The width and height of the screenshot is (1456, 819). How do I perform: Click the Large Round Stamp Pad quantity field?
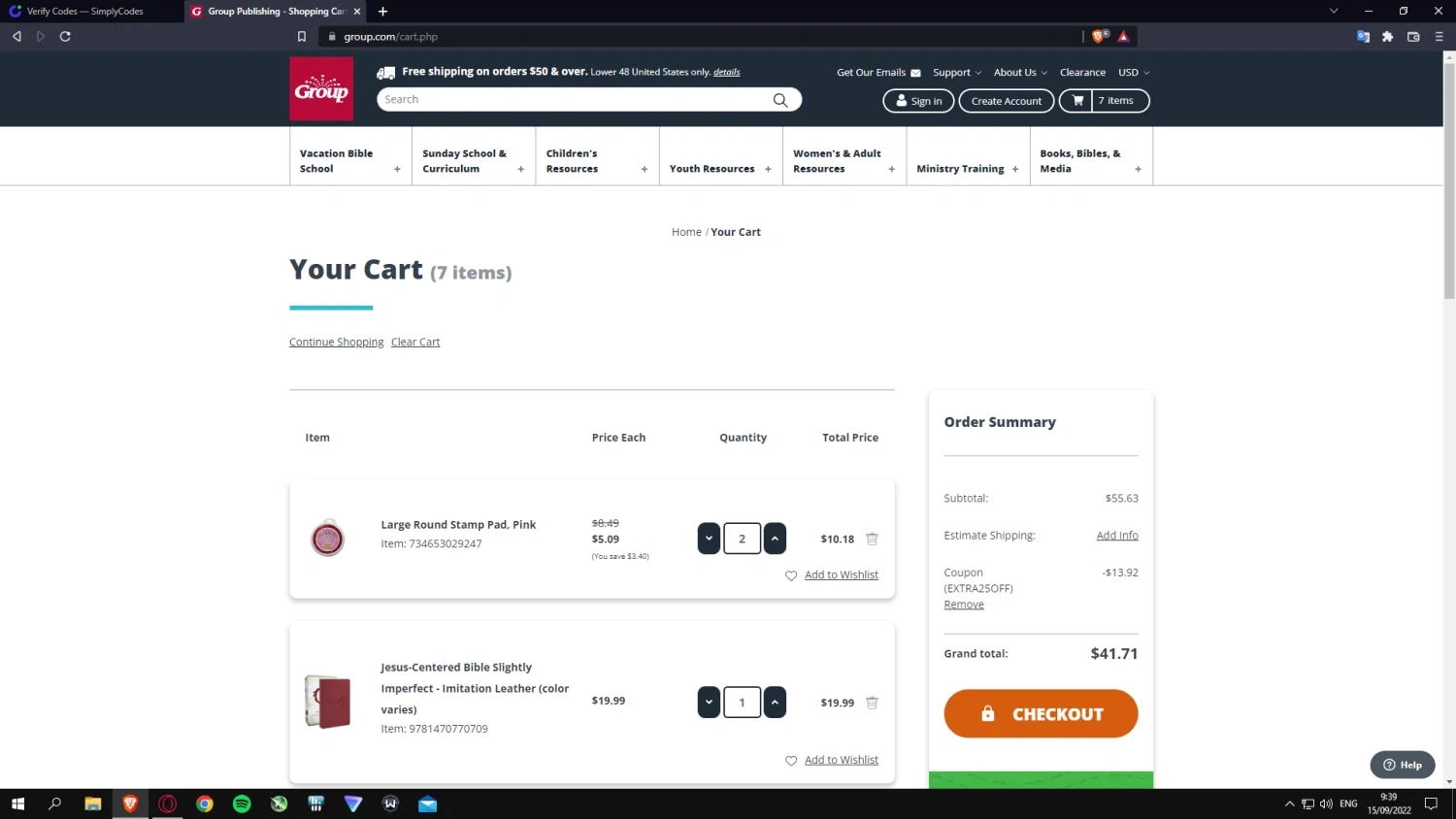click(742, 539)
